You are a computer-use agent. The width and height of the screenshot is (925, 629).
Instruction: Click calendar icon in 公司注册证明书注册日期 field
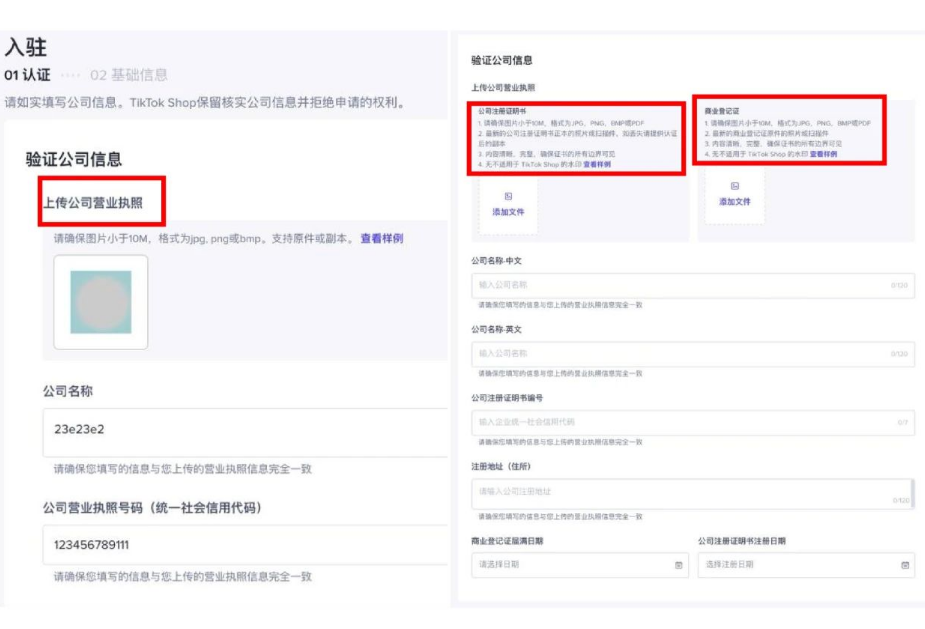[x=906, y=565]
